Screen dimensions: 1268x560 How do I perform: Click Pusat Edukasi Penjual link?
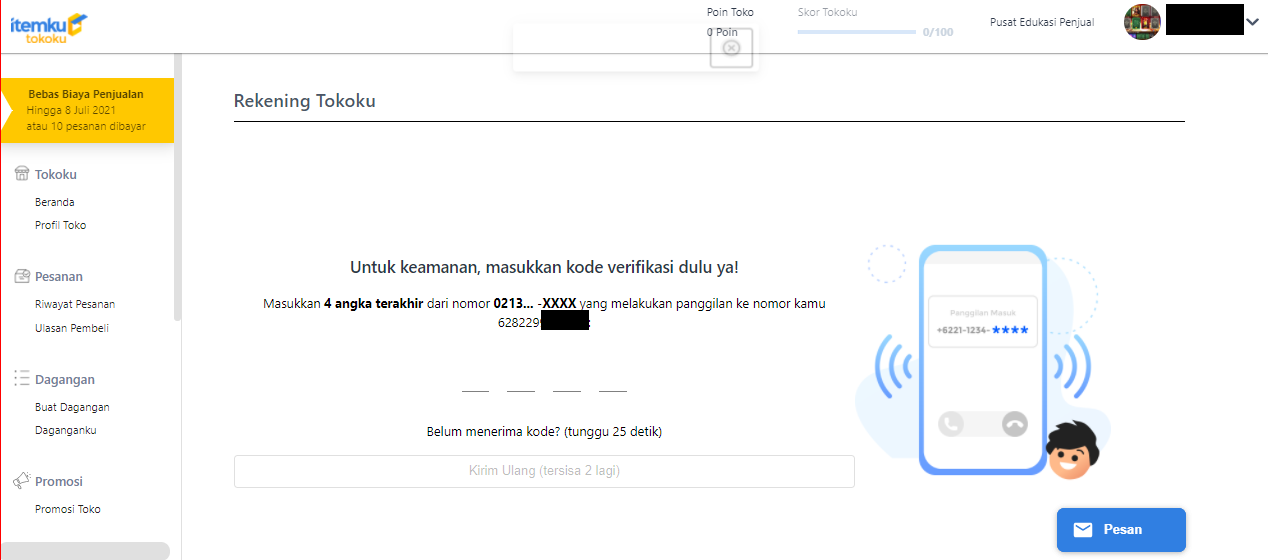click(x=1041, y=22)
